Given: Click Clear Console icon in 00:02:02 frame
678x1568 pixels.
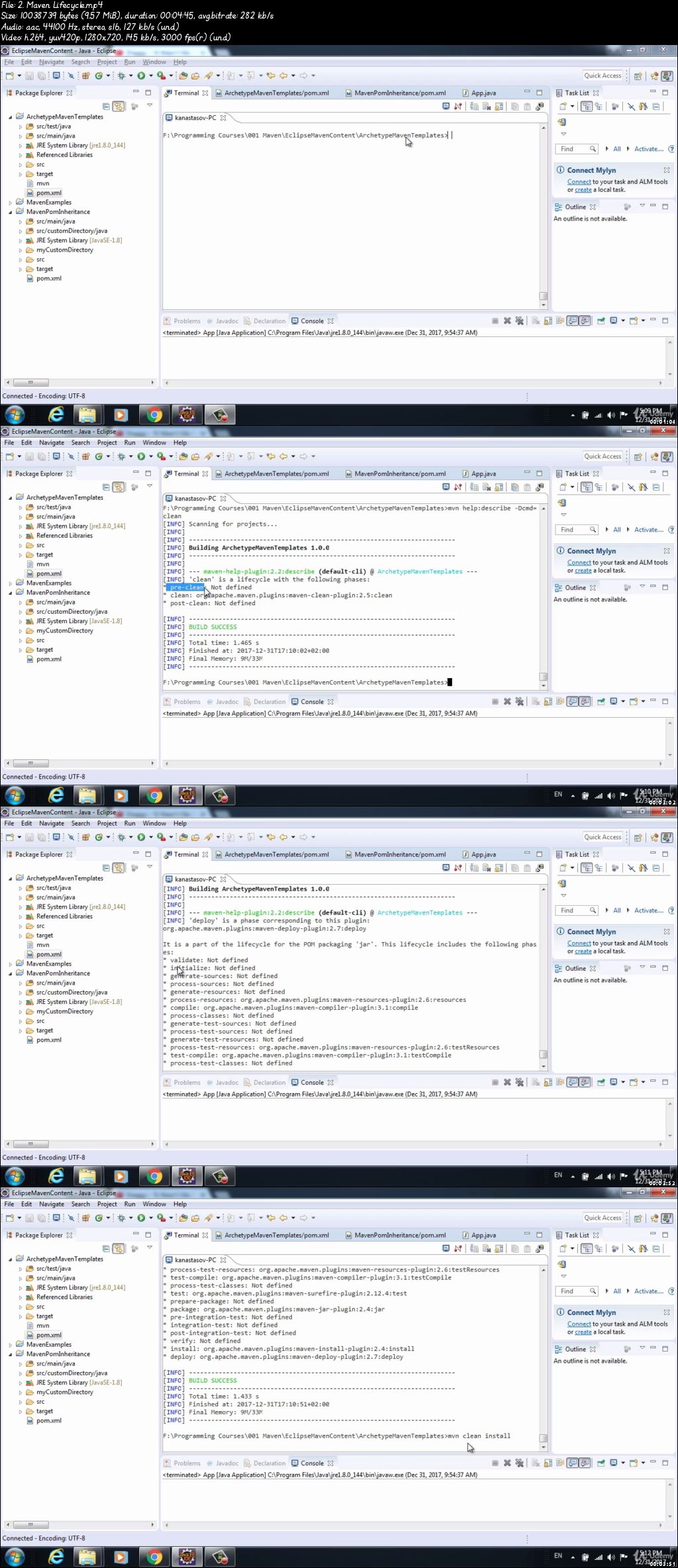Looking at the screenshot, I should click(535, 702).
